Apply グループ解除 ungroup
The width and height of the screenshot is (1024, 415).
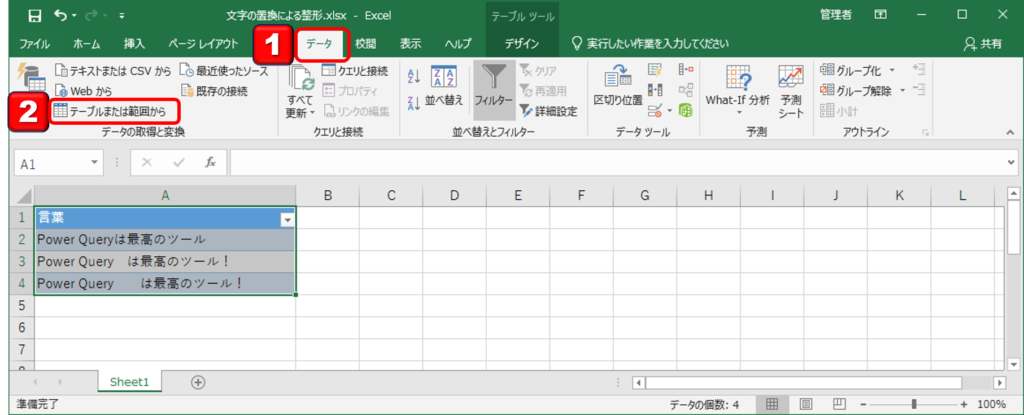pyautogui.click(x=855, y=91)
